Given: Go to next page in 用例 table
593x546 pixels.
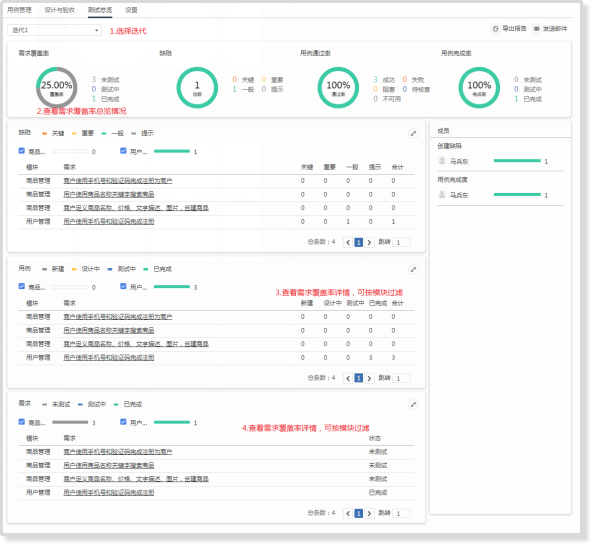Looking at the screenshot, I should pos(369,378).
